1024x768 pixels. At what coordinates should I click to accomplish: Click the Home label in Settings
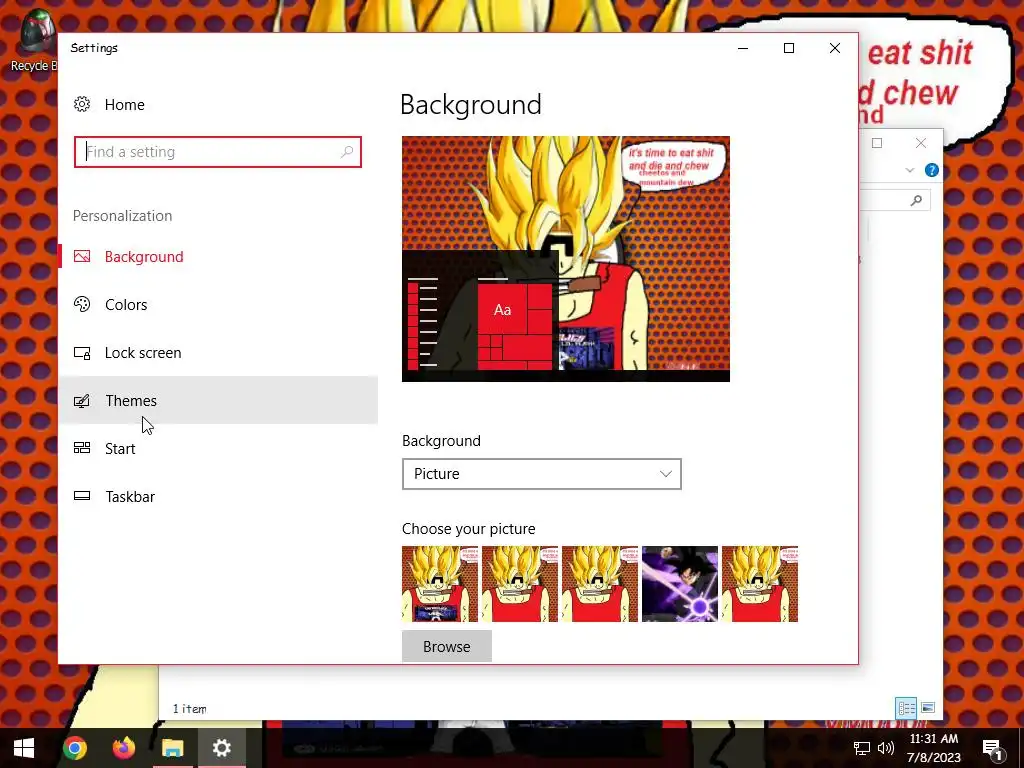125,104
